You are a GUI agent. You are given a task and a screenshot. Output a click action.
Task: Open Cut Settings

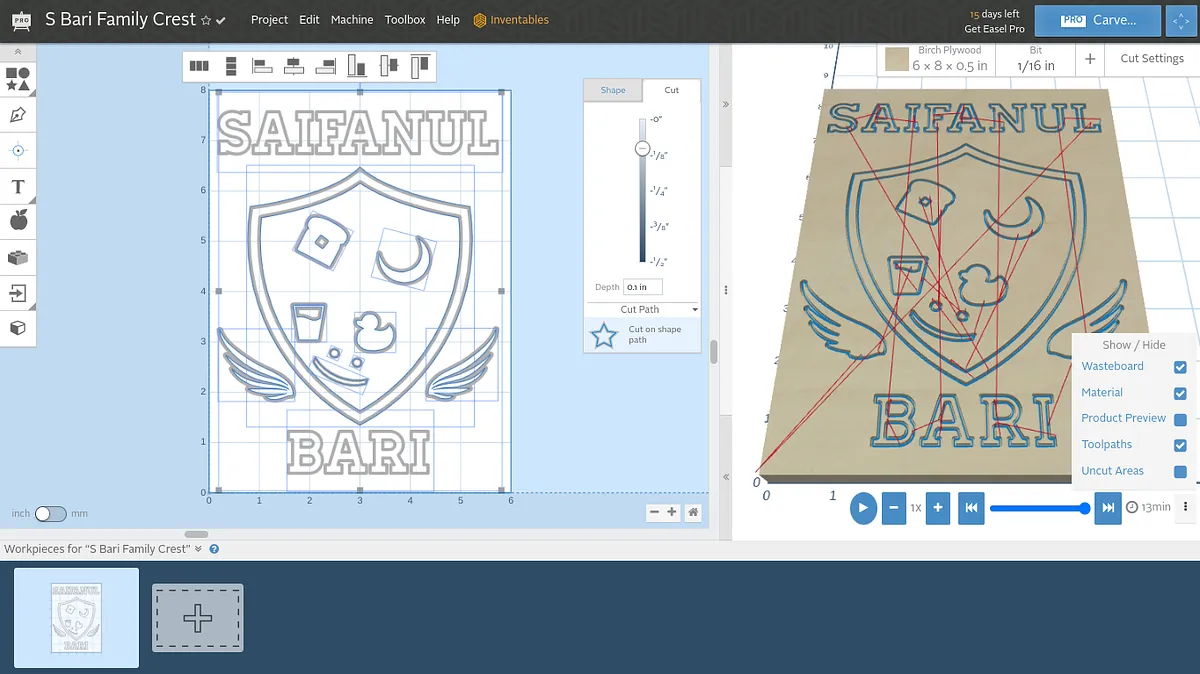pos(1151,59)
